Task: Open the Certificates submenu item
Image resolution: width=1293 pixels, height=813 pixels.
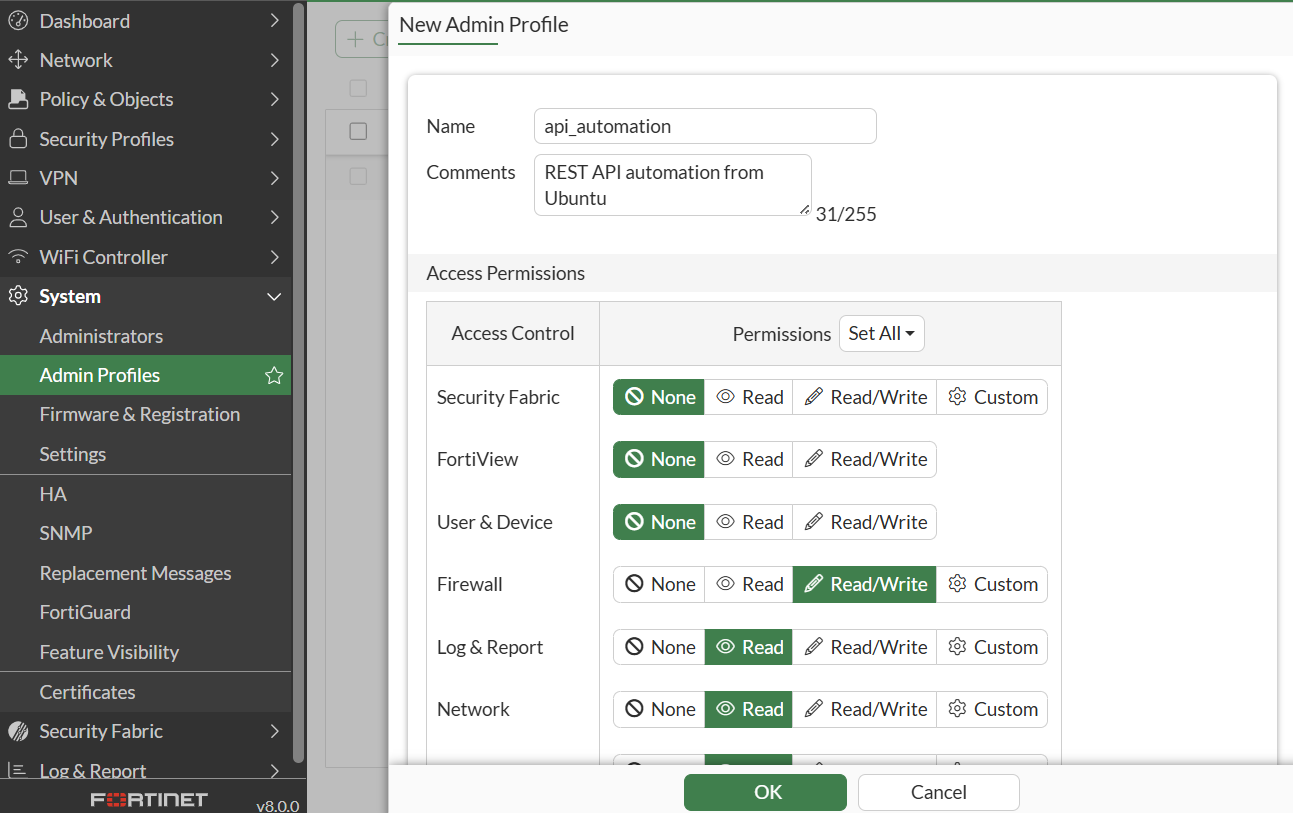Action: coord(146,692)
